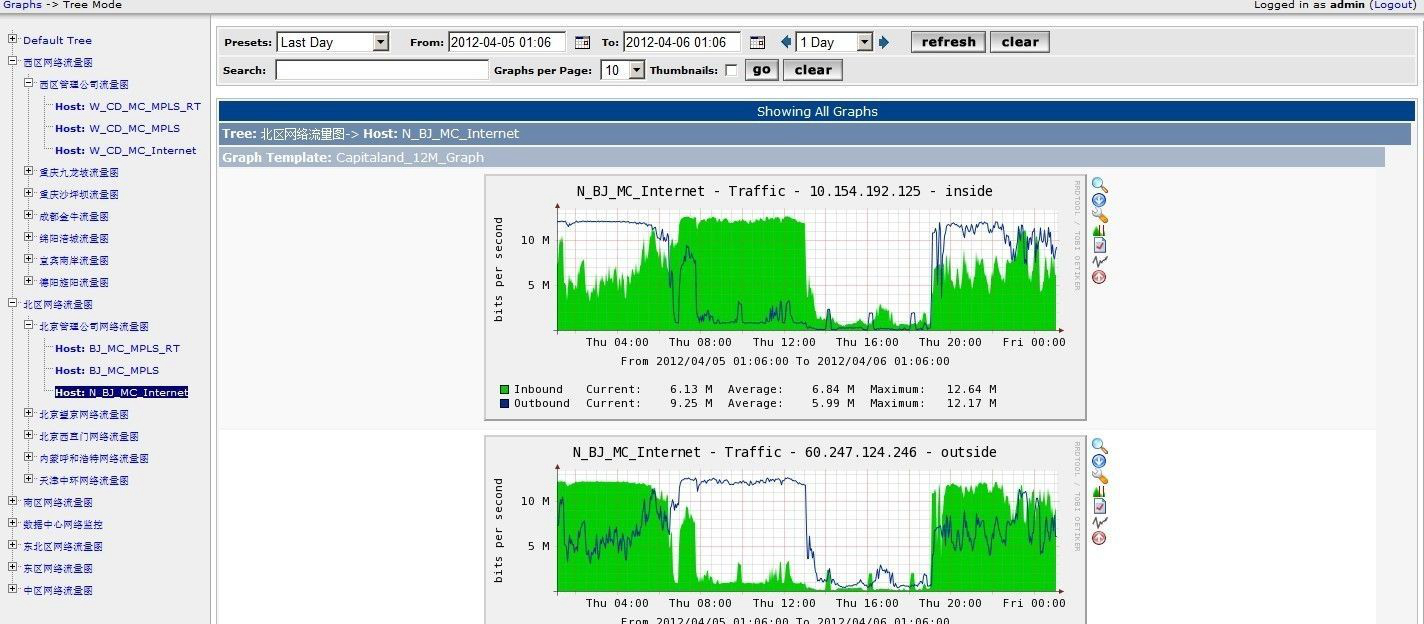This screenshot has width=1424, height=624.
Task: Expand the 中区网络流量图 node
Action: click(x=13, y=590)
